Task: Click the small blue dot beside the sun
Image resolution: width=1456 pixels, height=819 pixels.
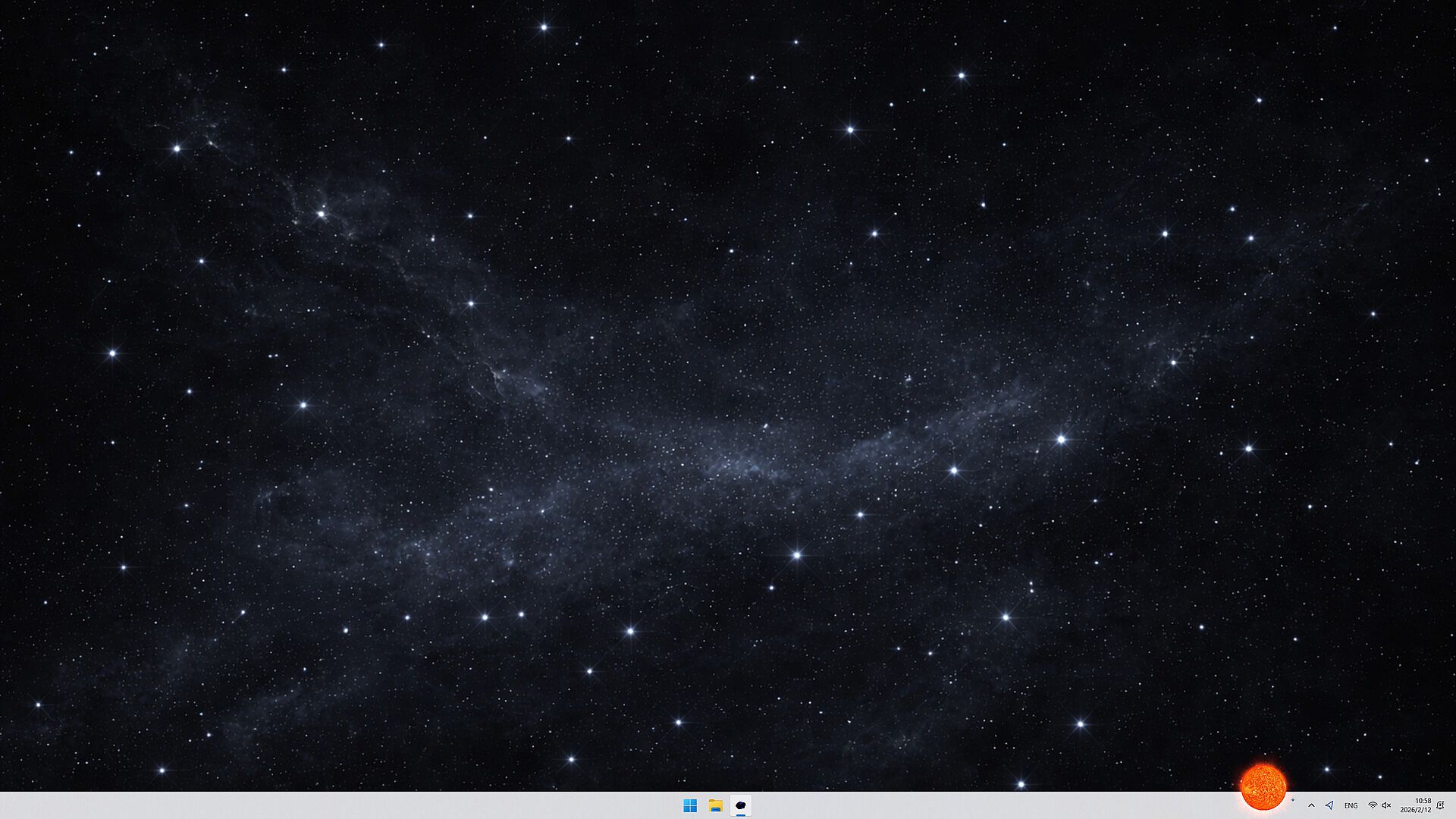Action: [1293, 800]
